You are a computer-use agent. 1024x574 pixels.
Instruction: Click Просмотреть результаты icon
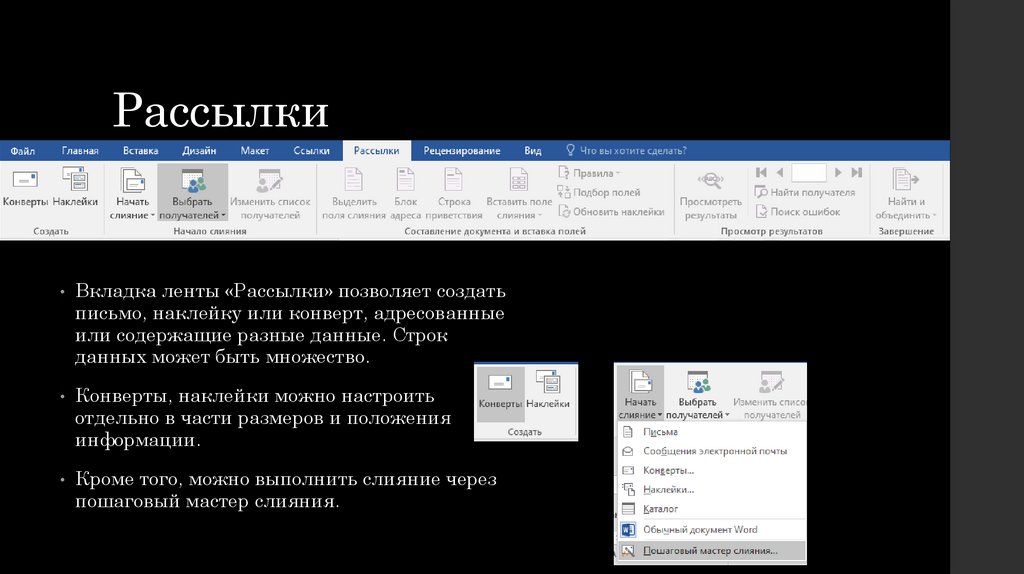(711, 195)
